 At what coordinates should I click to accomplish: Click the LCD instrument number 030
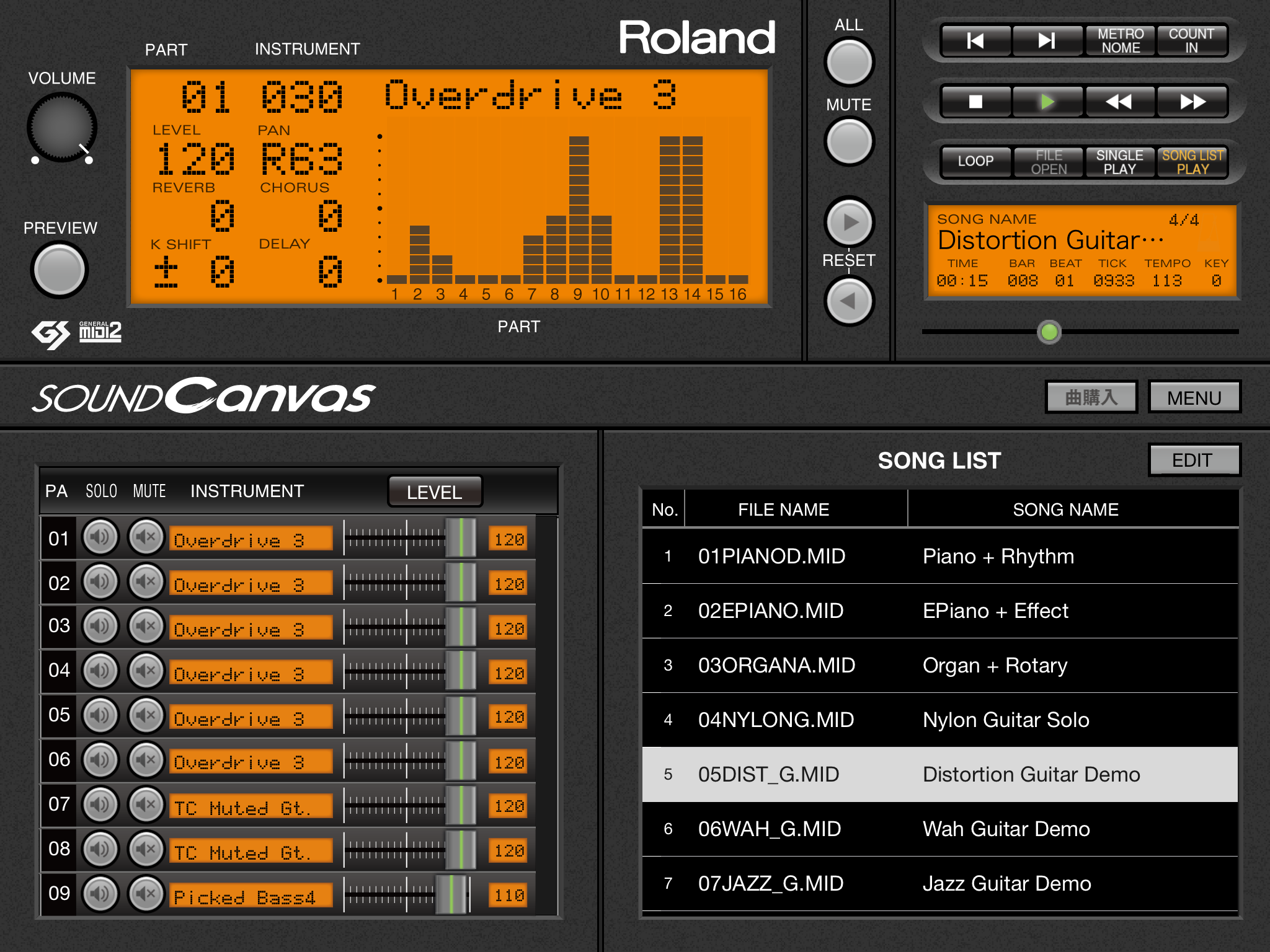302,97
